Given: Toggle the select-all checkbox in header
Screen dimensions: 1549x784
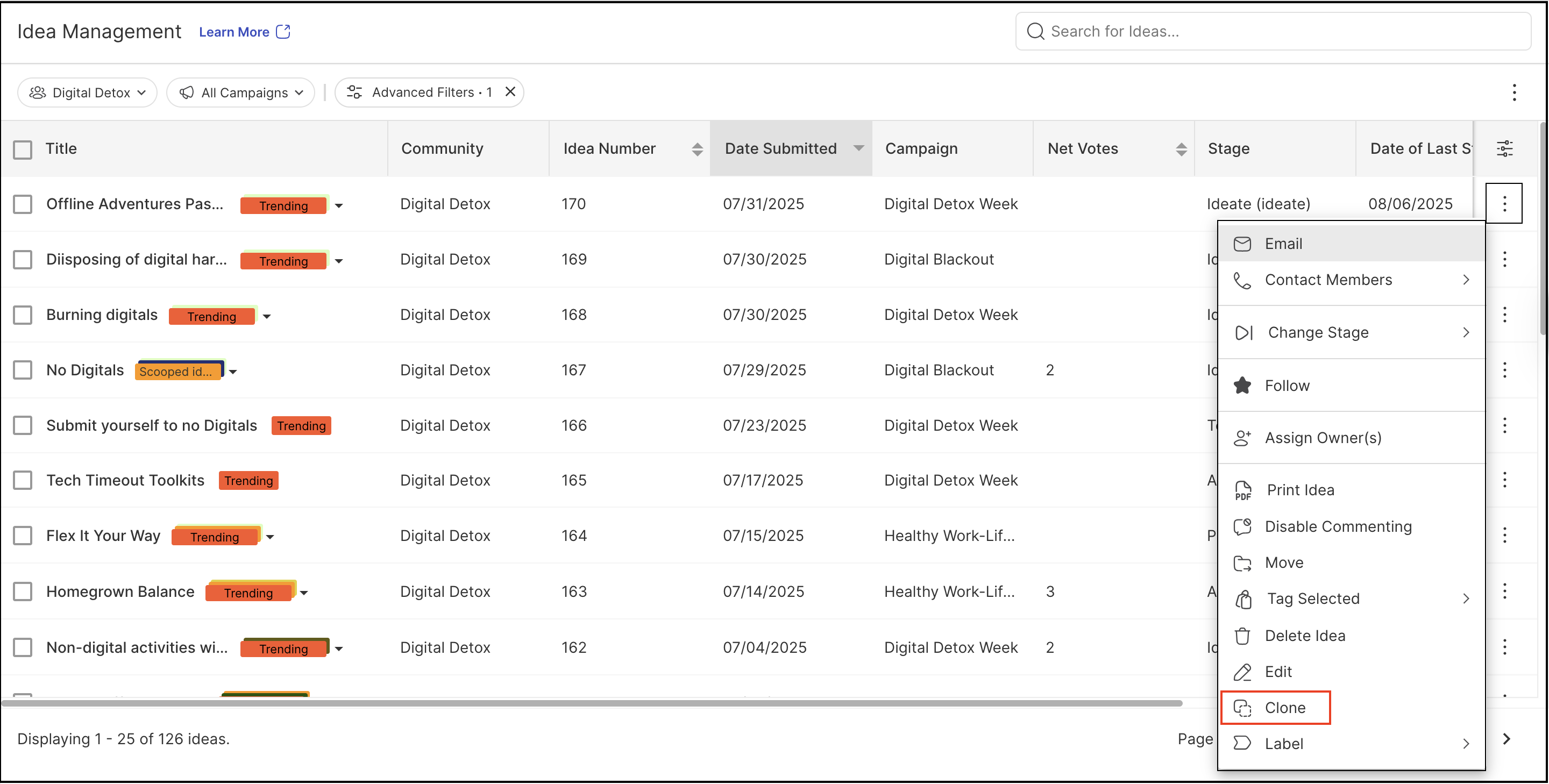Looking at the screenshot, I should coord(22,149).
